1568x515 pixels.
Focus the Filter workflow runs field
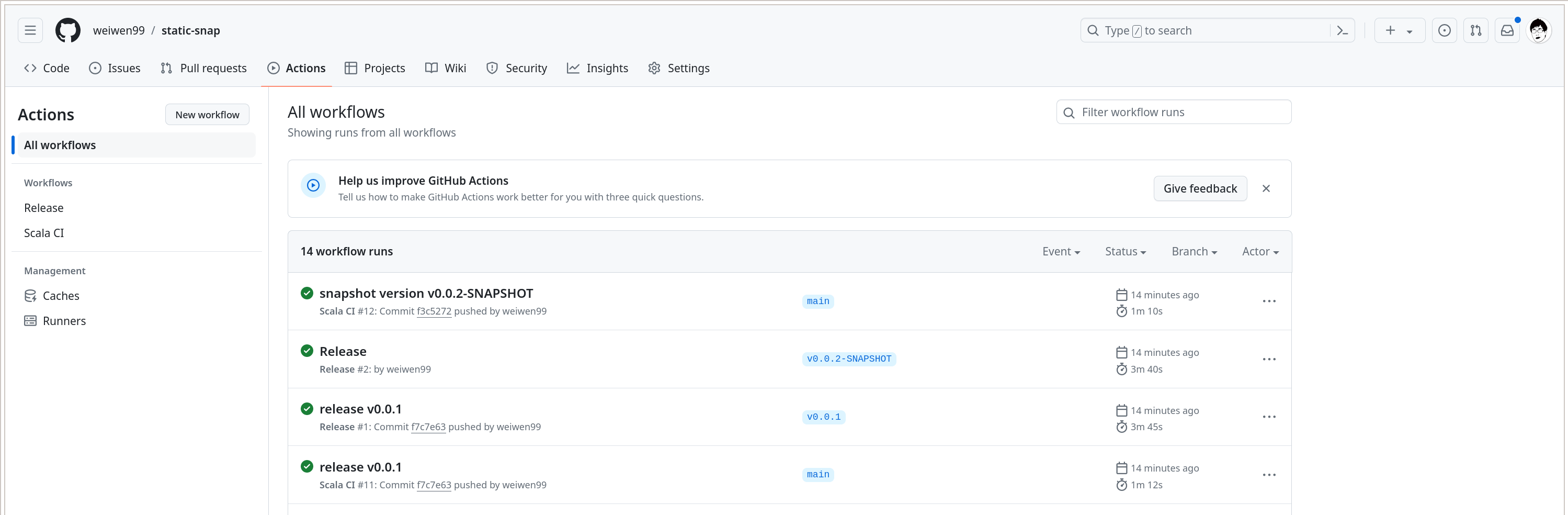click(x=1174, y=112)
